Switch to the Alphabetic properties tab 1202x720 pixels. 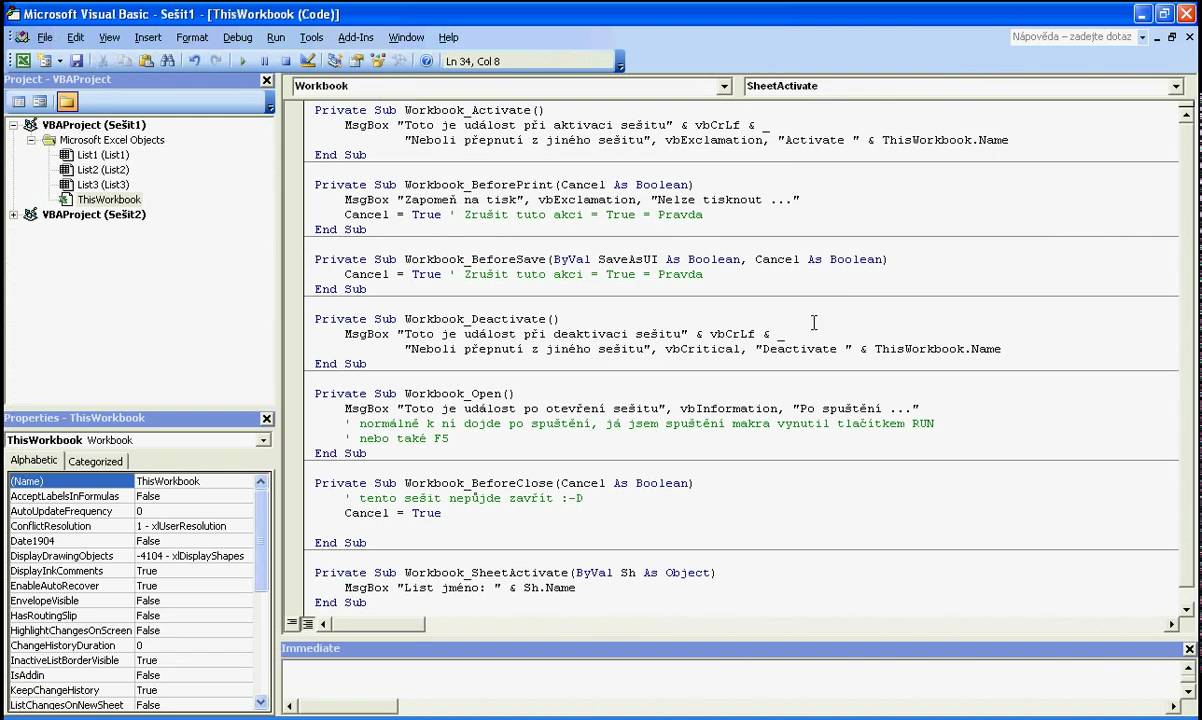point(34,460)
